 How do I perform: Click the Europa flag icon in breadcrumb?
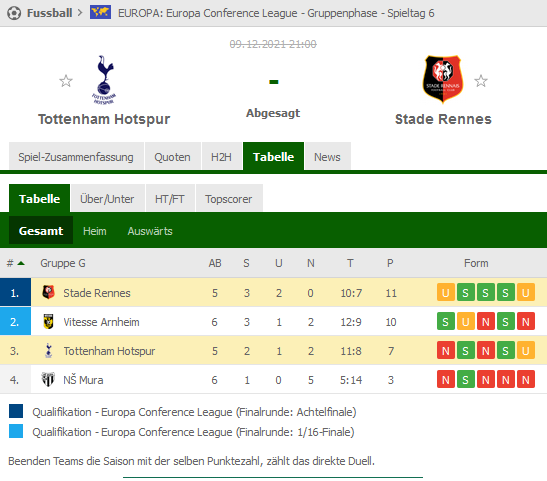click(100, 13)
